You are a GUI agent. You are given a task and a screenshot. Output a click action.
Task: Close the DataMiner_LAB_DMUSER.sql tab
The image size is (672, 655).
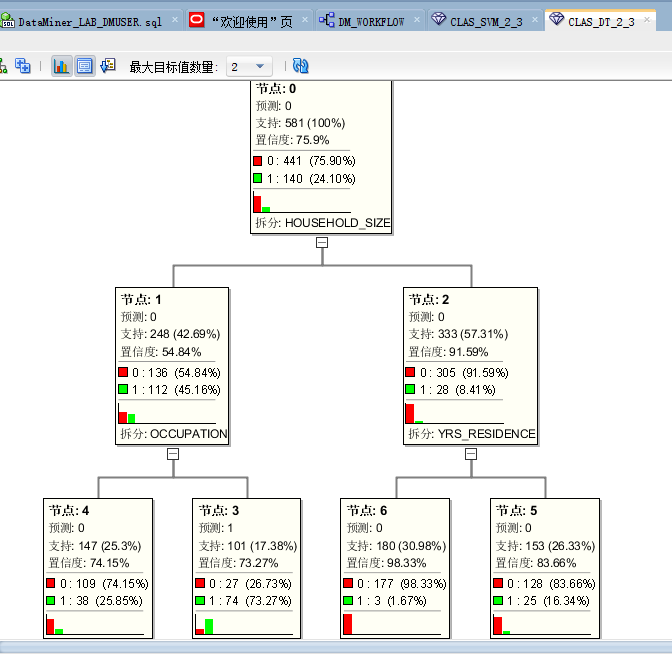tap(175, 20)
